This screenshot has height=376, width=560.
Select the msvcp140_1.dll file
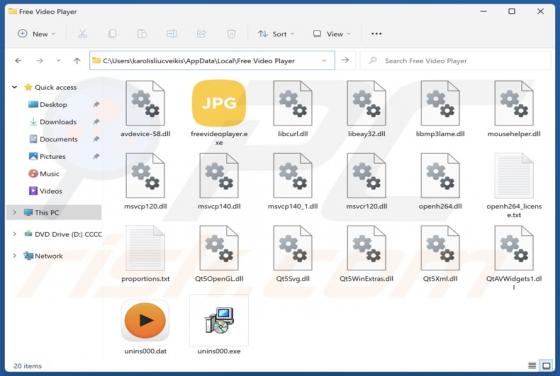tap(293, 181)
